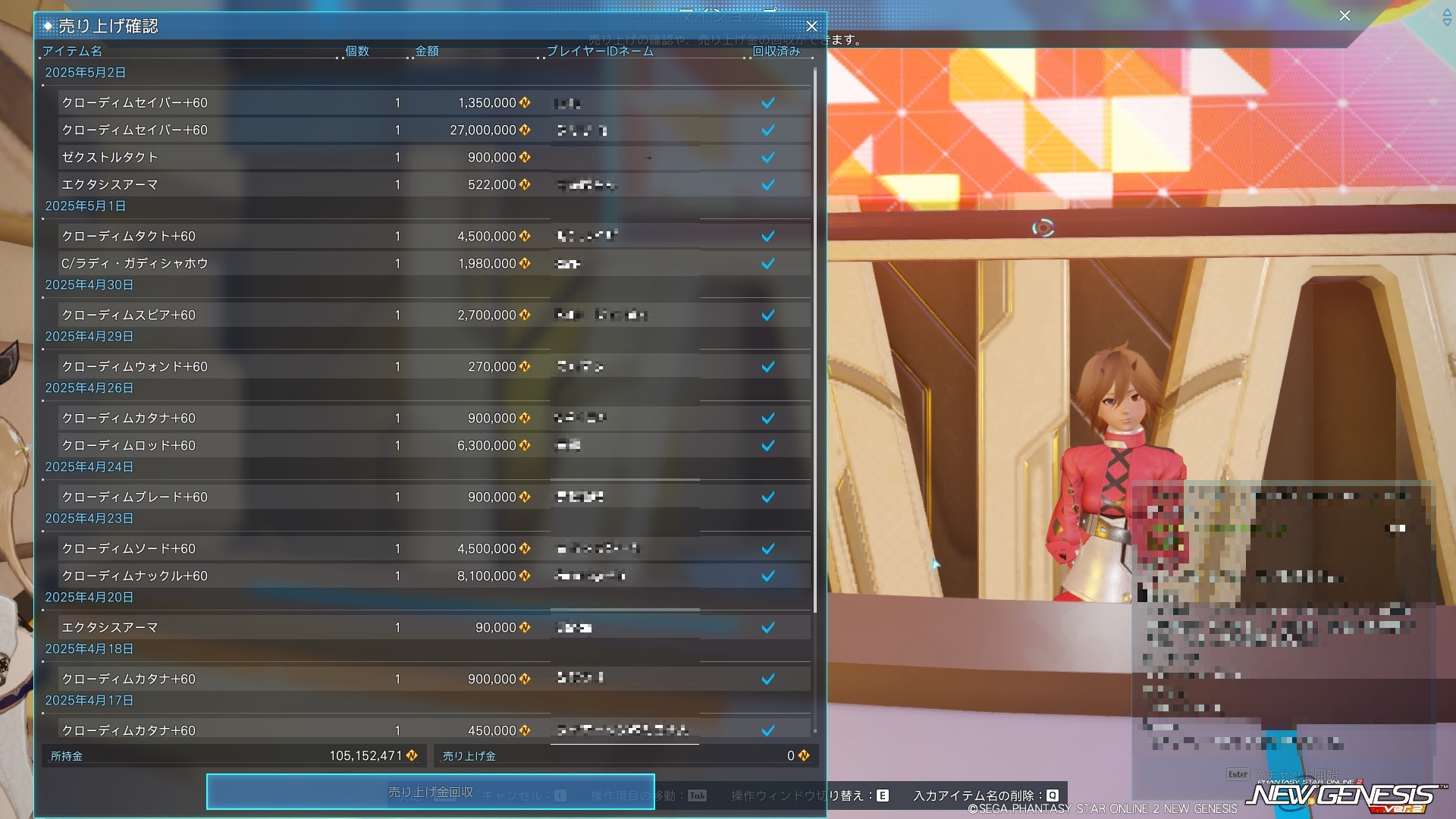Viewport: 1456px width, 819px height.
Task: Click the 2025年4月30日 date heading
Action: pyautogui.click(x=89, y=284)
